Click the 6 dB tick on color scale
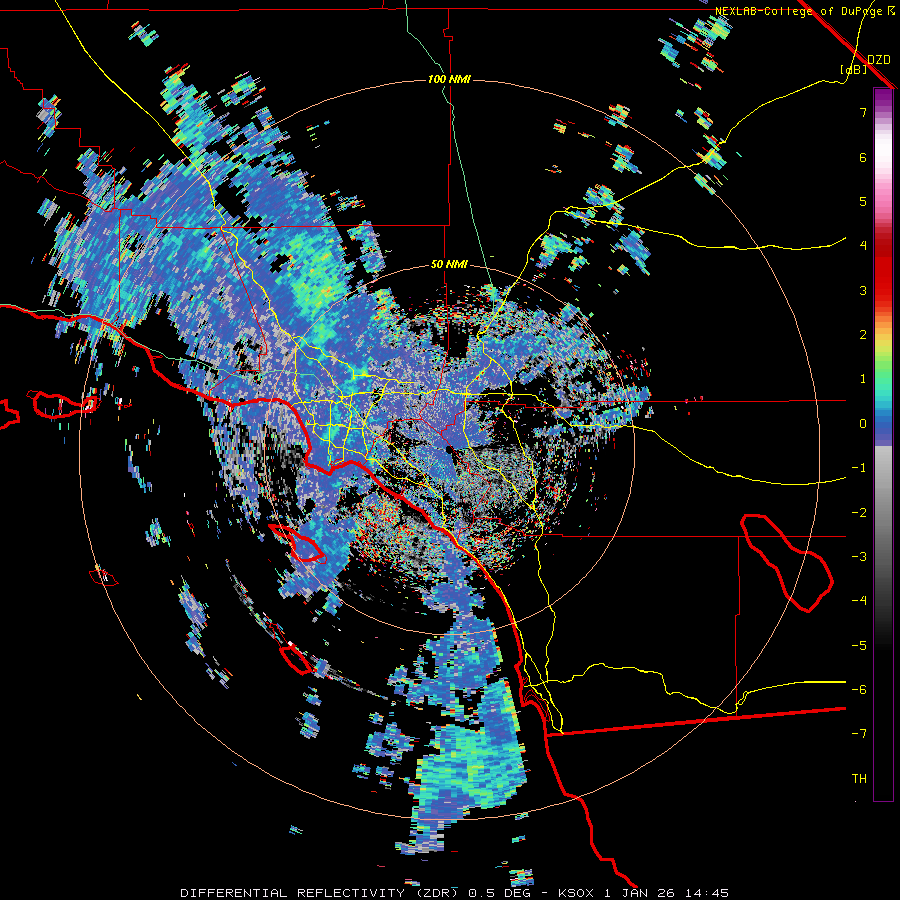Image resolution: width=900 pixels, height=900 pixels. (863, 157)
